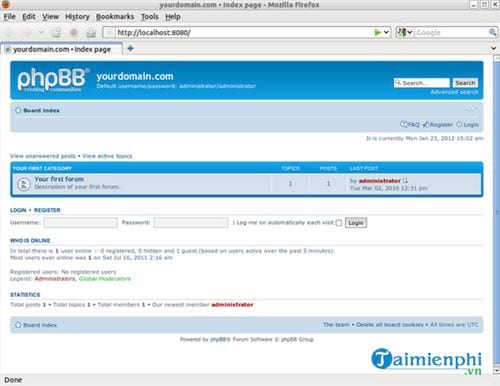Open the View active topics link
Viewport: 500px width, 386px height.
pyautogui.click(x=107, y=156)
